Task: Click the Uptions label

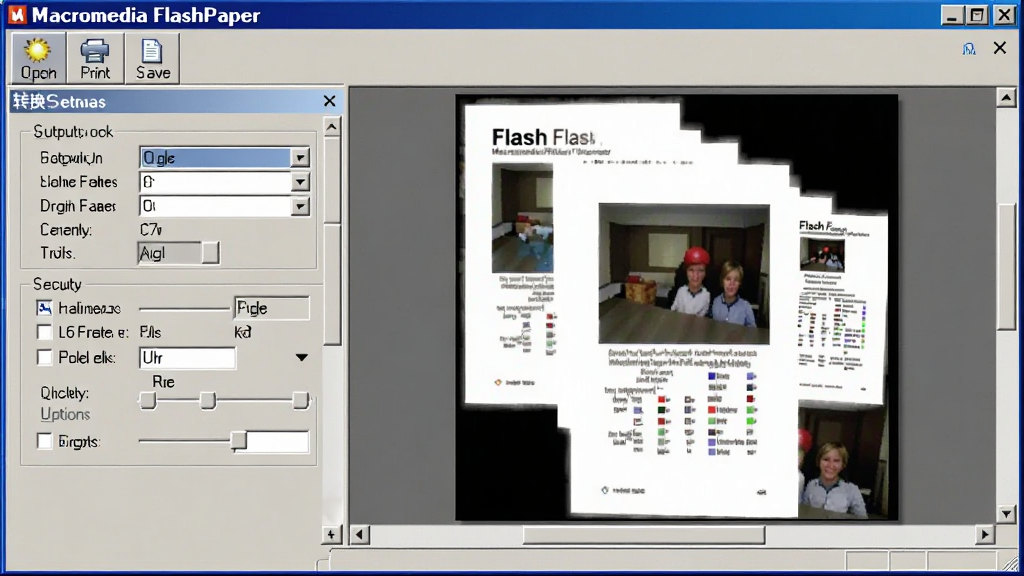Action: click(65, 415)
